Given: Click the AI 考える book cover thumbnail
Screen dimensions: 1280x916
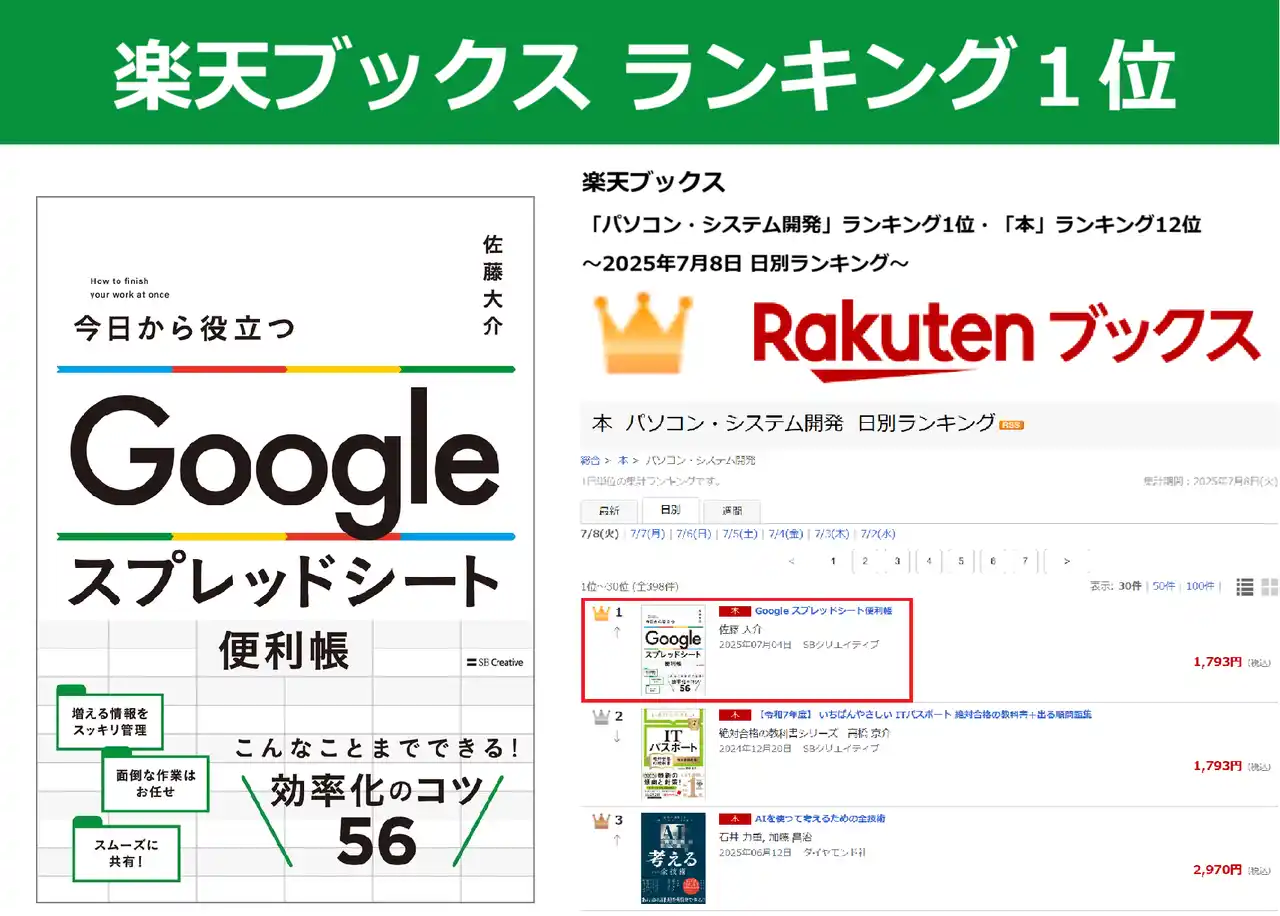Looking at the screenshot, I should (x=673, y=857).
